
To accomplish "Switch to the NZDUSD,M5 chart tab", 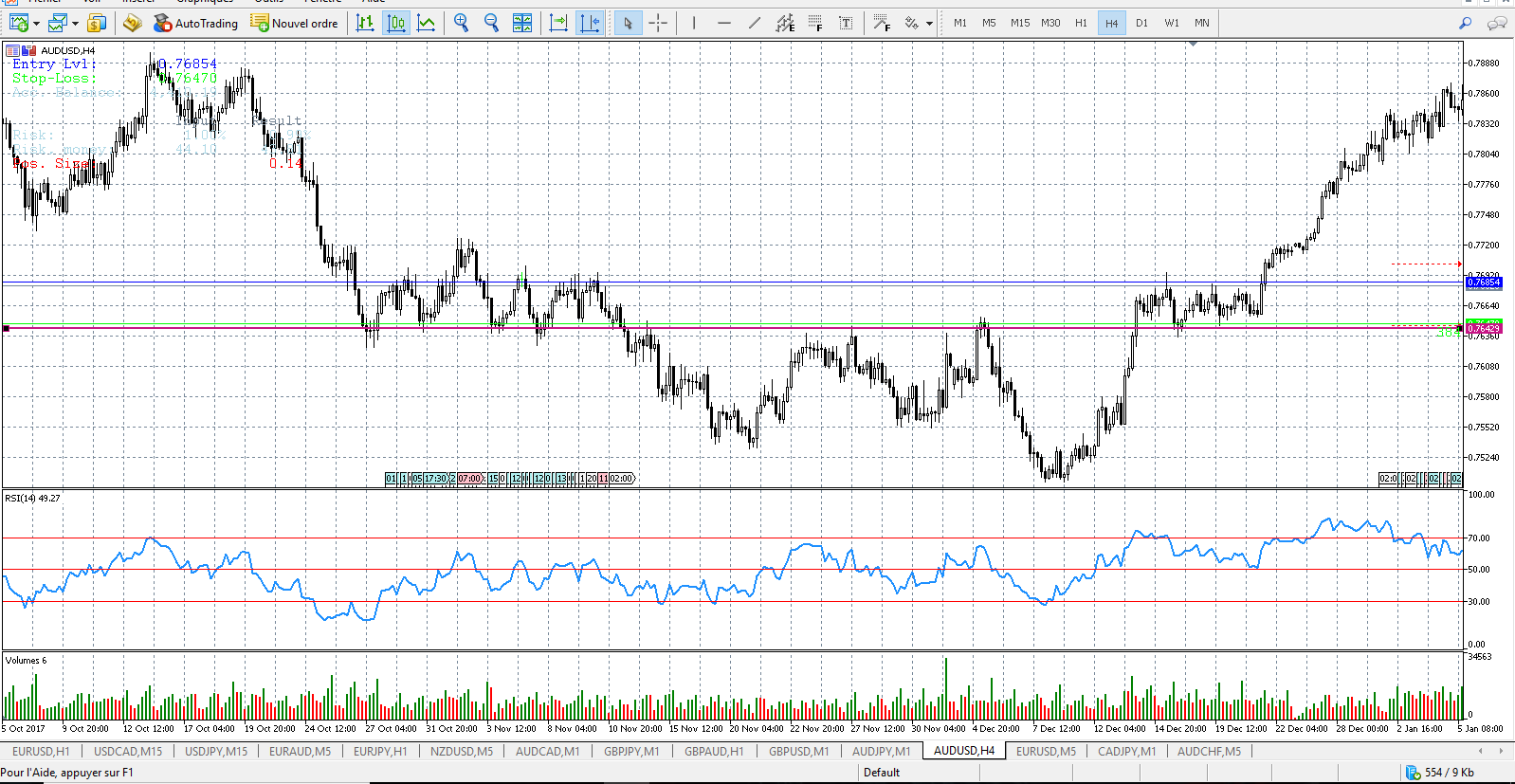I will [462, 751].
